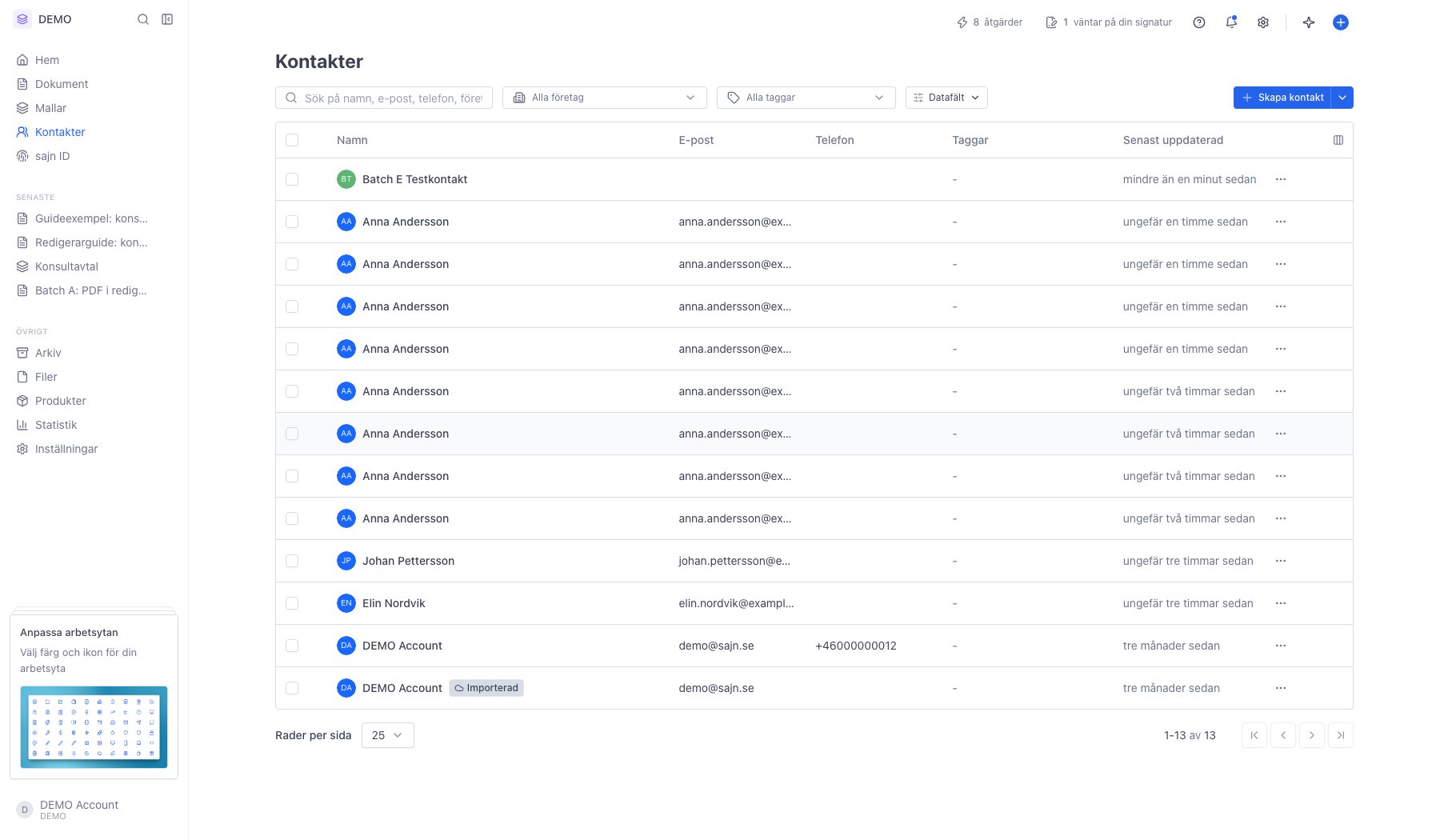This screenshot has width=1440, height=840.
Task: Open settings via the top gear icon
Action: [x=1263, y=22]
